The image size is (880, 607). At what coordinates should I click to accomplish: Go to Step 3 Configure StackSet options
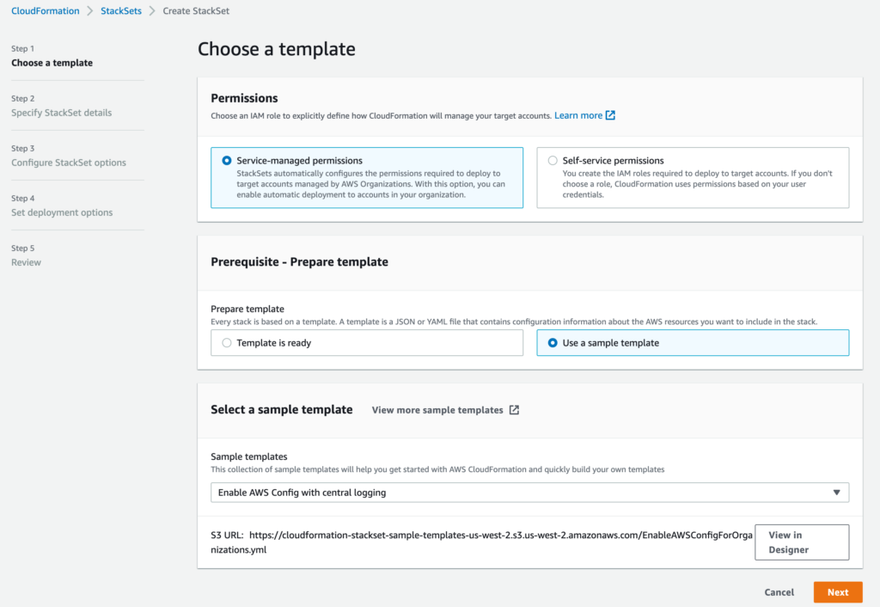point(68,163)
